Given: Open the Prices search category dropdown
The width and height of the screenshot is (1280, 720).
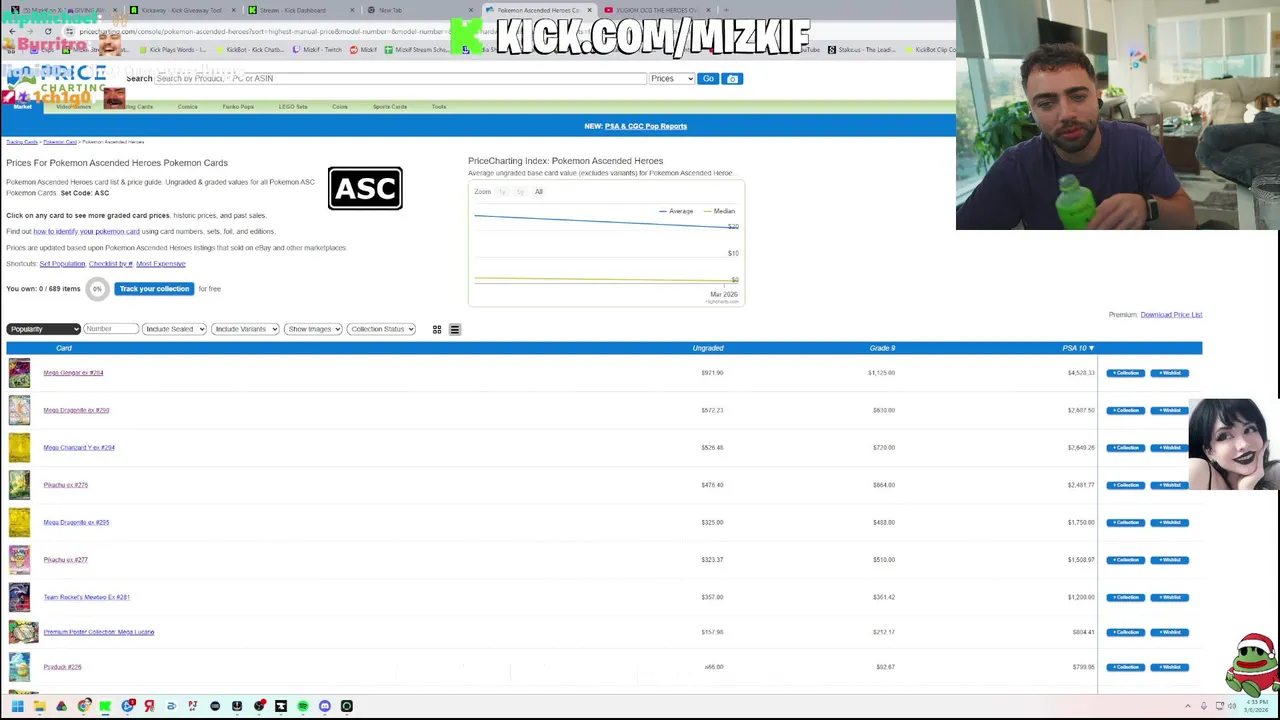Looking at the screenshot, I should (x=672, y=78).
